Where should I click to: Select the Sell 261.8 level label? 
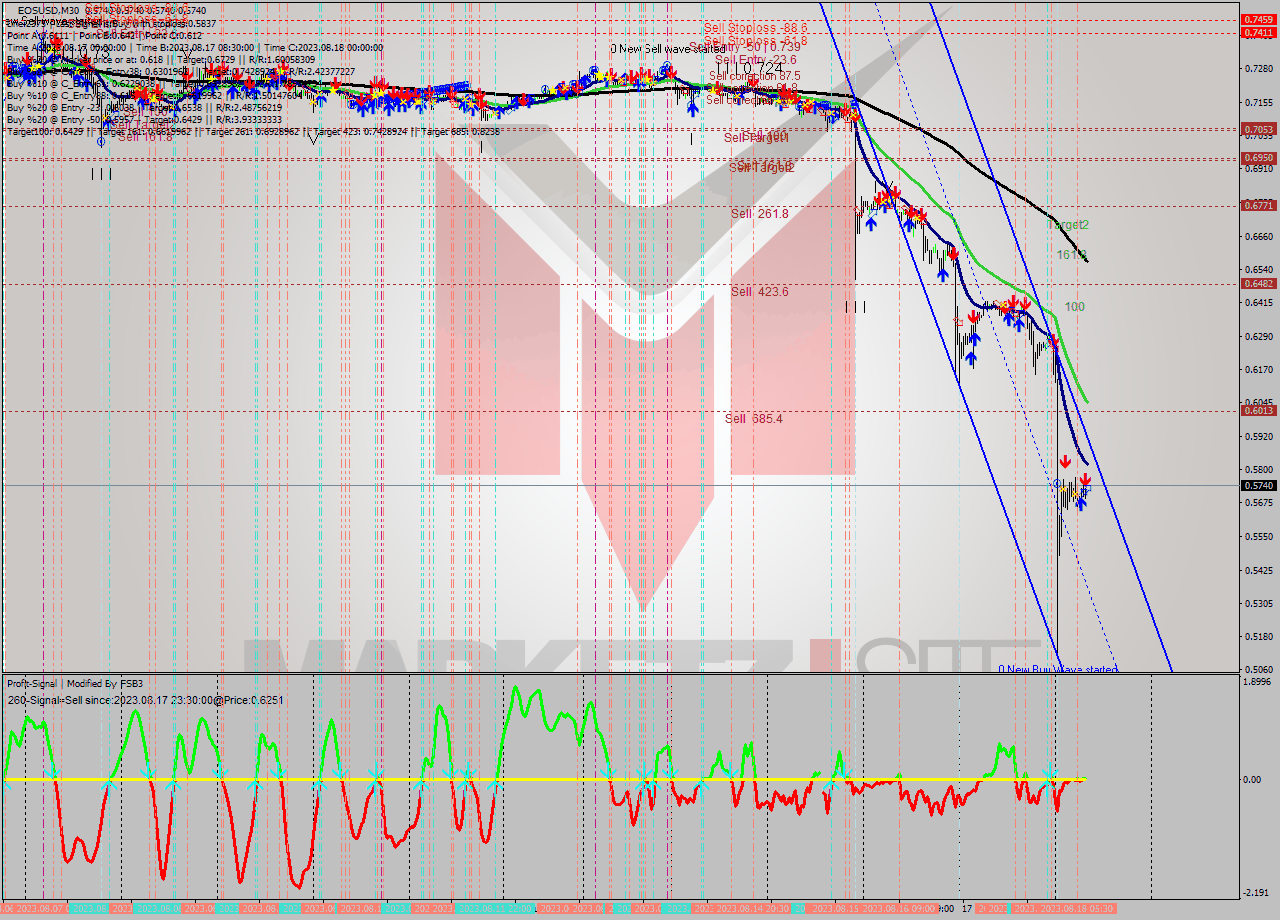point(759,214)
